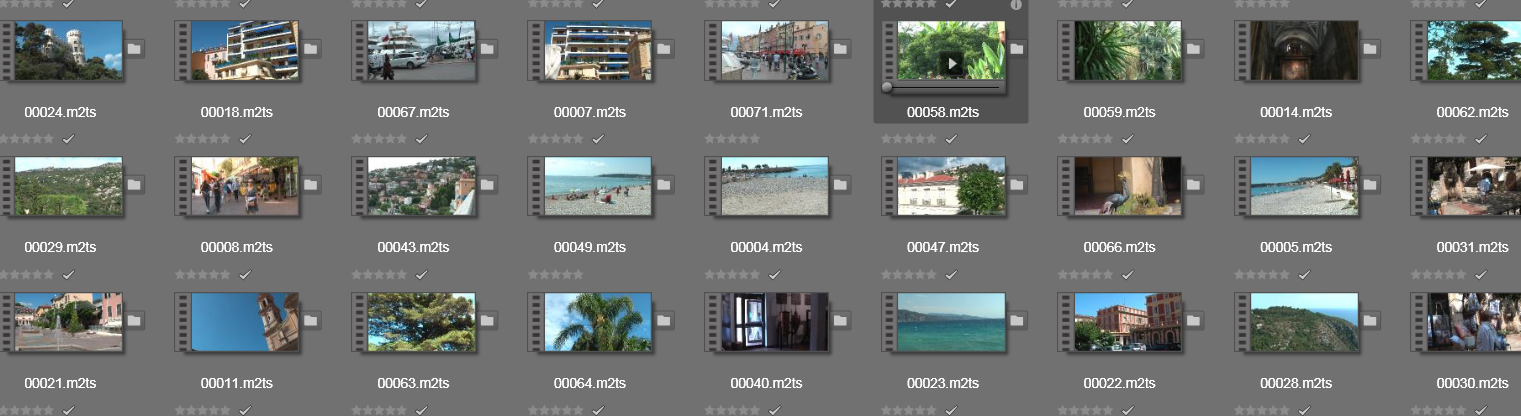Click the folder icon beside 00021.m2ts thumbnail
Image resolution: width=1521 pixels, height=416 pixels.
click(x=134, y=320)
